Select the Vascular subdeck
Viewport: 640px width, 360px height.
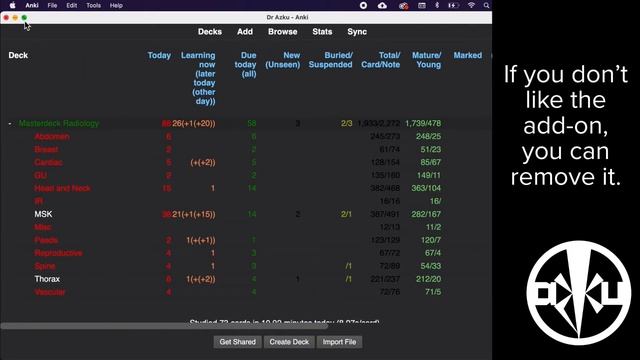pos(50,292)
